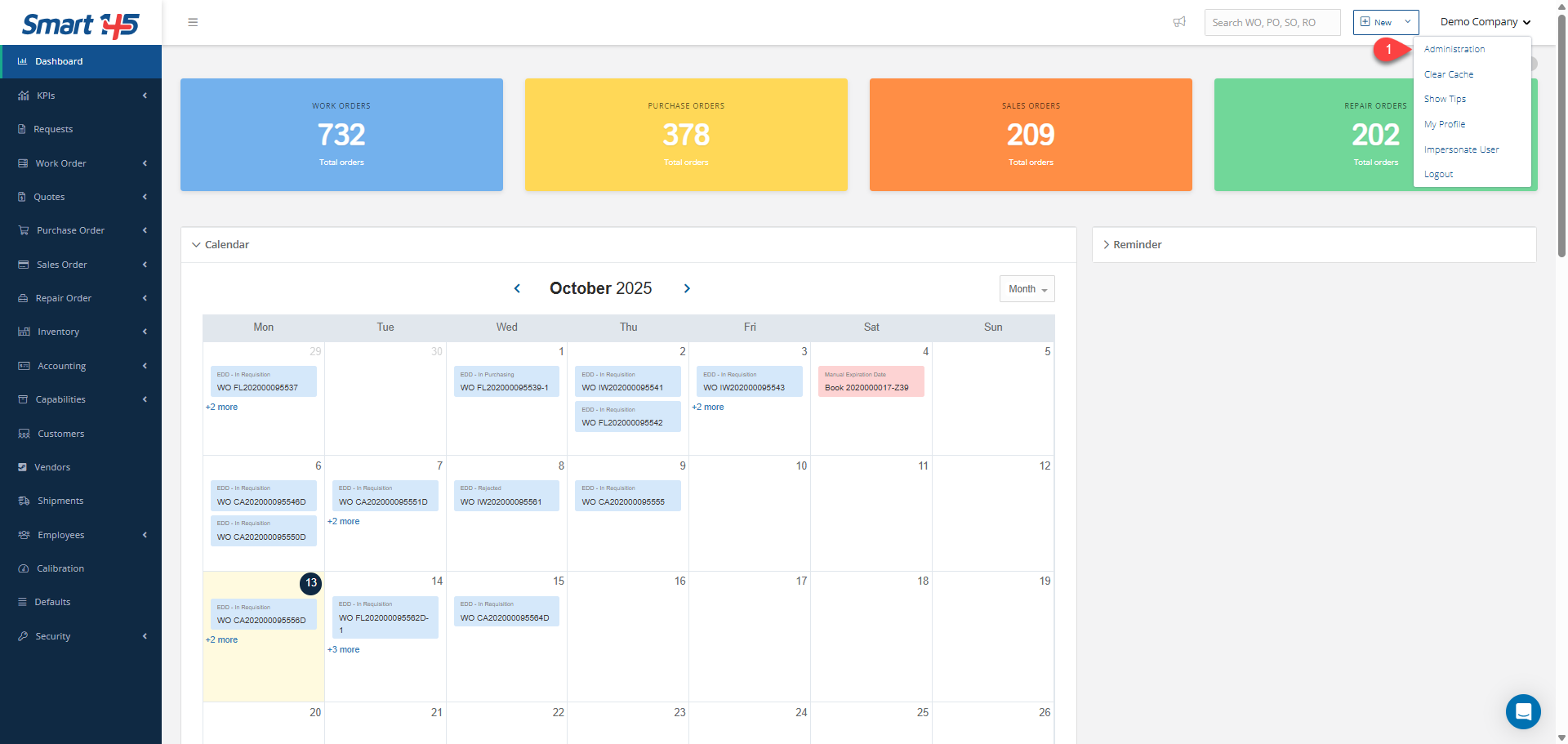
Task: Click the Calibration icon in sidebar
Action: click(x=24, y=568)
